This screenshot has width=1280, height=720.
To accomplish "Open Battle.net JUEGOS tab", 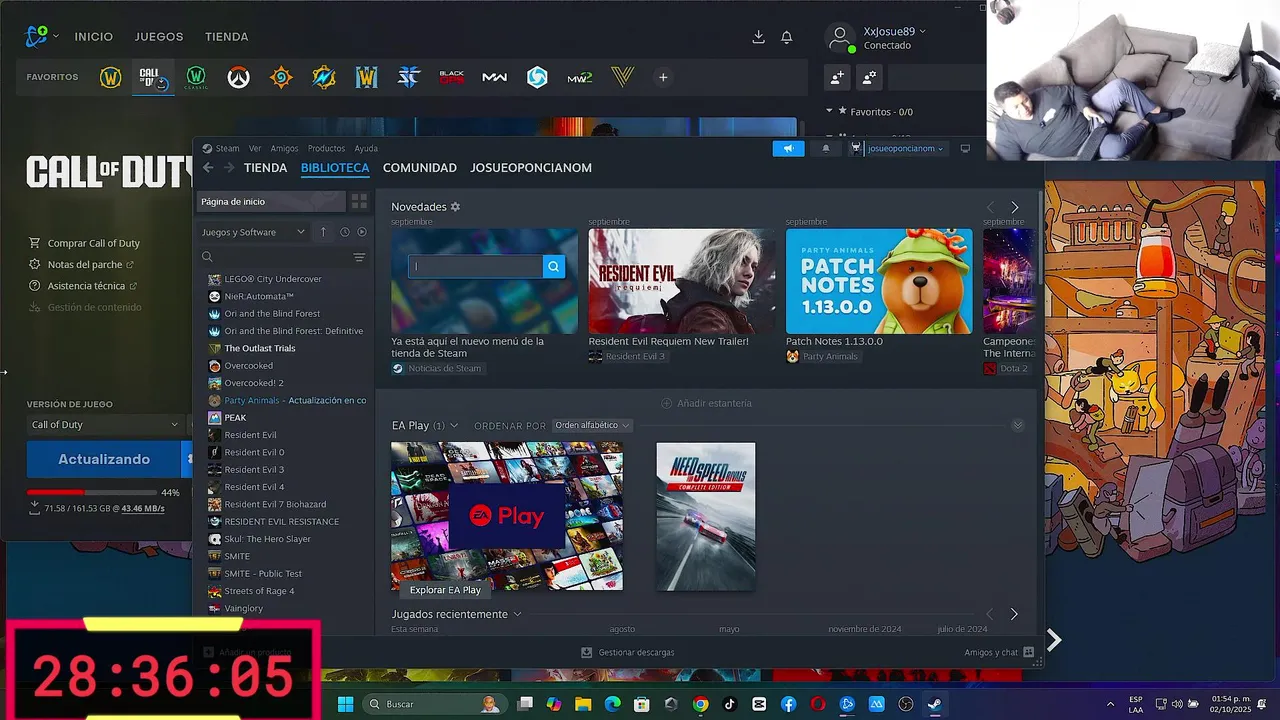I will click(159, 37).
